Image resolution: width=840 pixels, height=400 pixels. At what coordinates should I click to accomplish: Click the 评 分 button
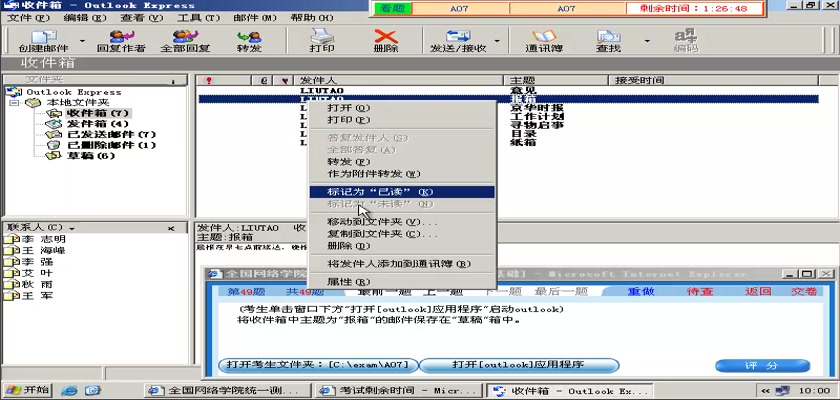pos(762,366)
